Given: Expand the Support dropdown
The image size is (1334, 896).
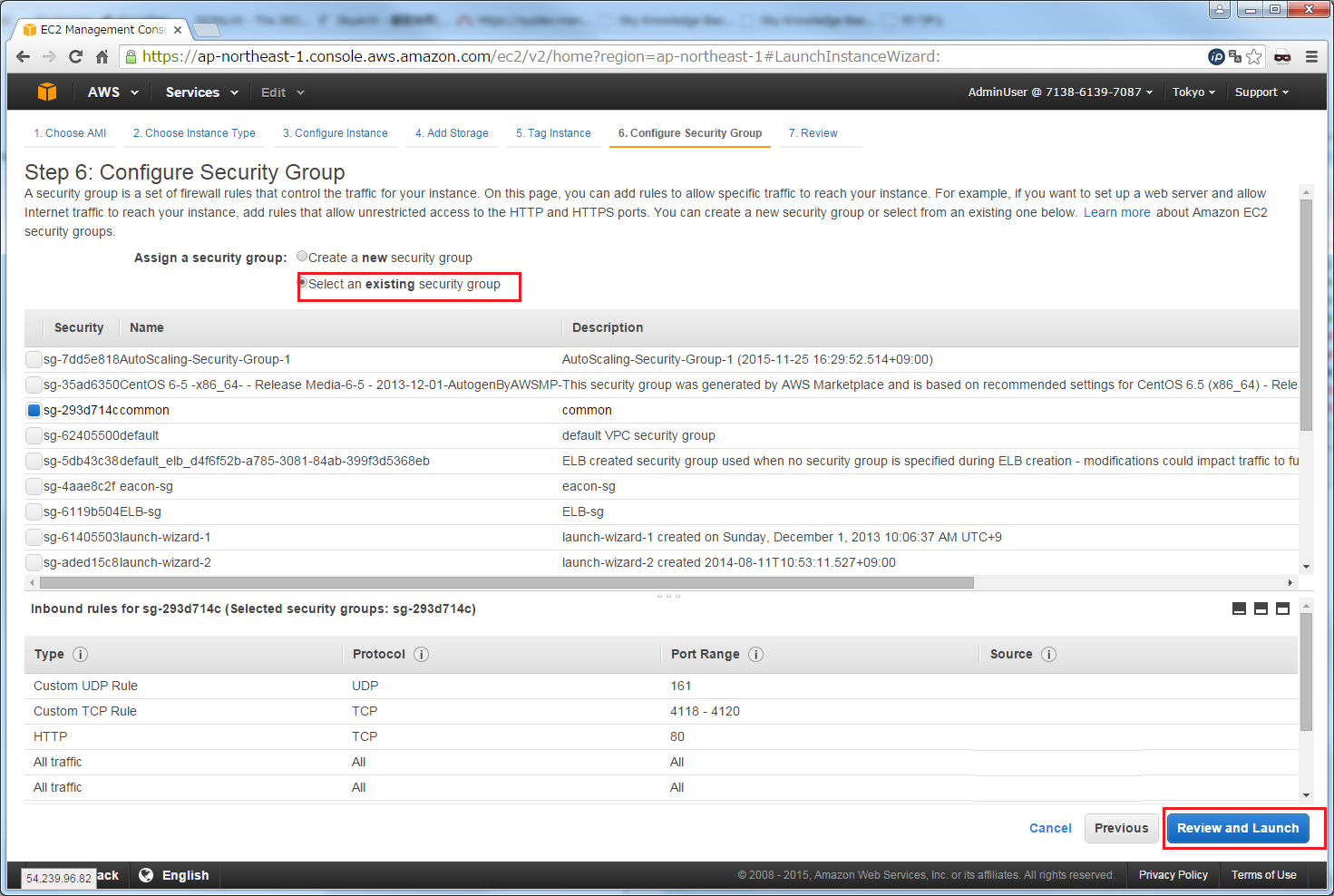Looking at the screenshot, I should pos(1261,93).
